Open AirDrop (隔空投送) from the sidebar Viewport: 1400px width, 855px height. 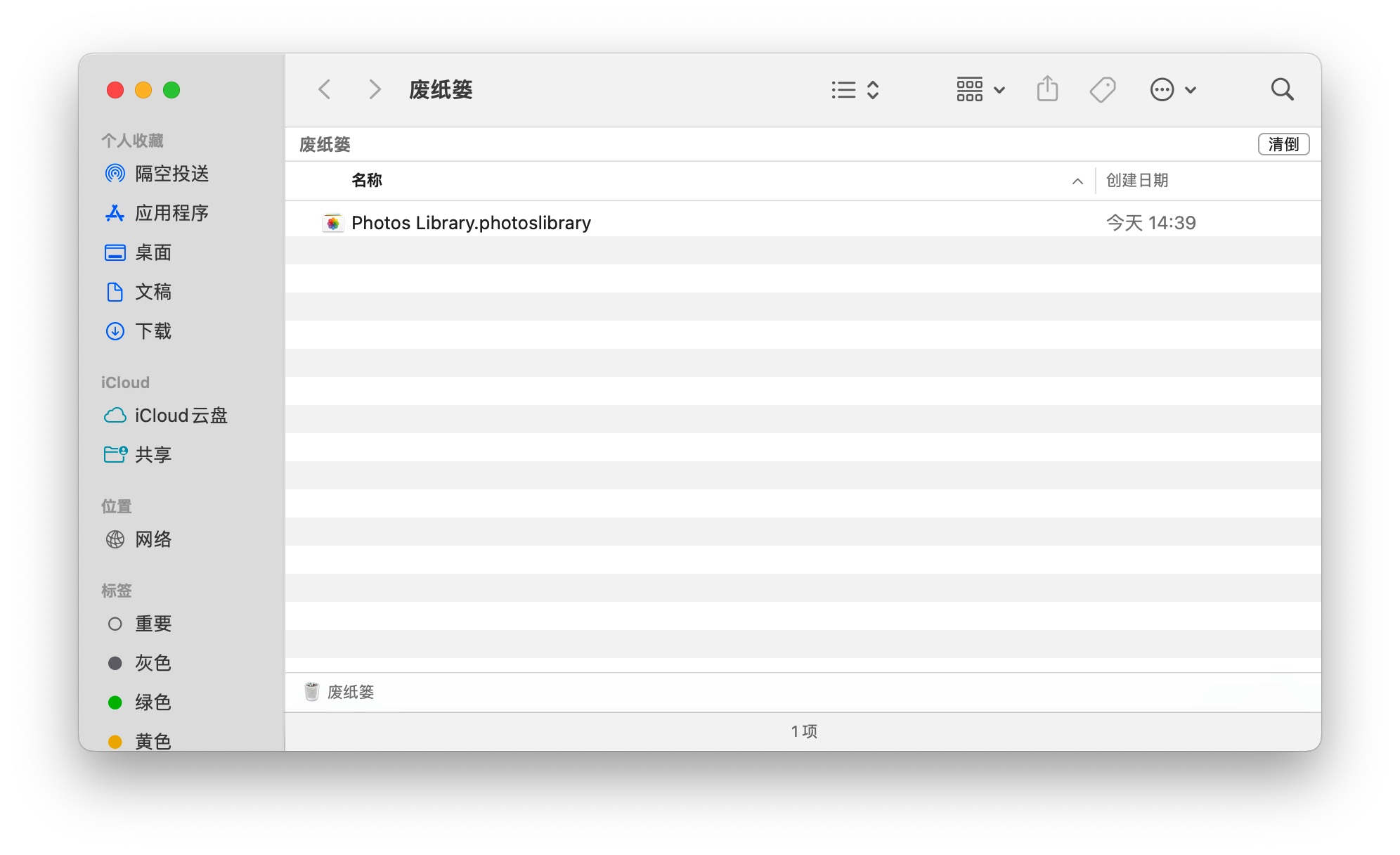172,174
